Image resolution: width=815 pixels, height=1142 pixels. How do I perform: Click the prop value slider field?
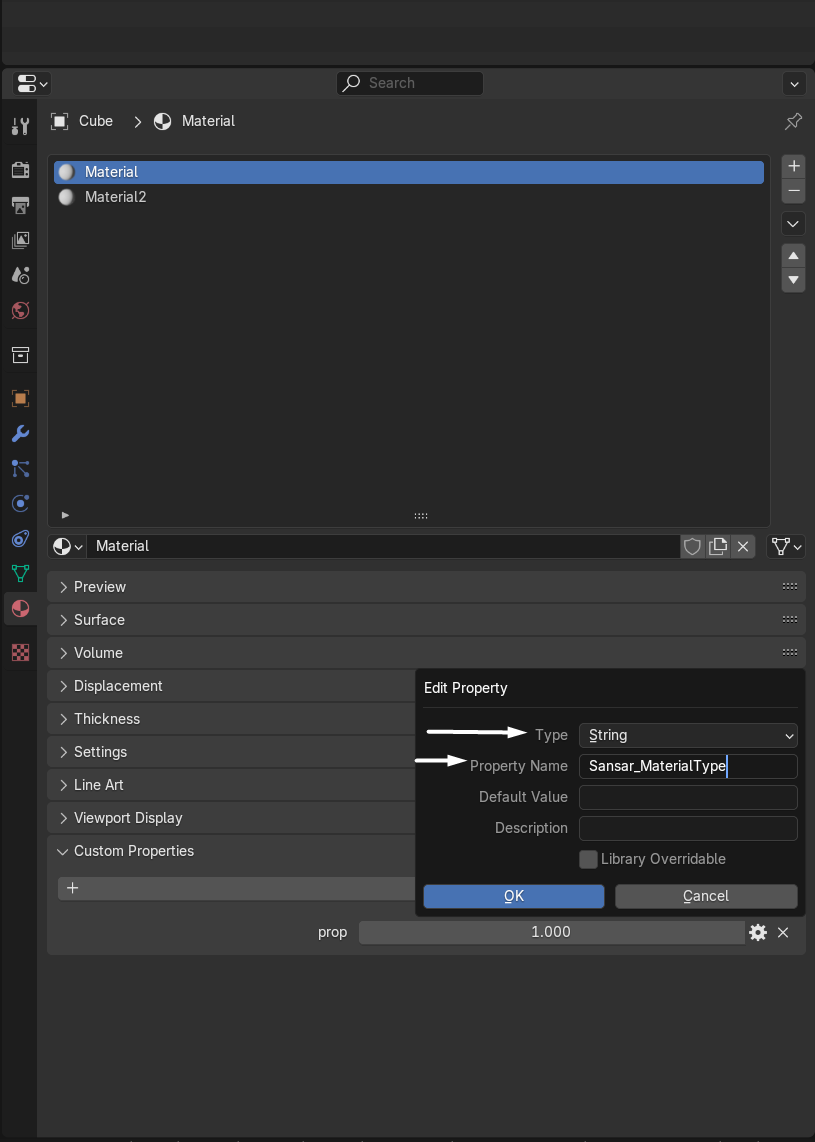pos(550,932)
